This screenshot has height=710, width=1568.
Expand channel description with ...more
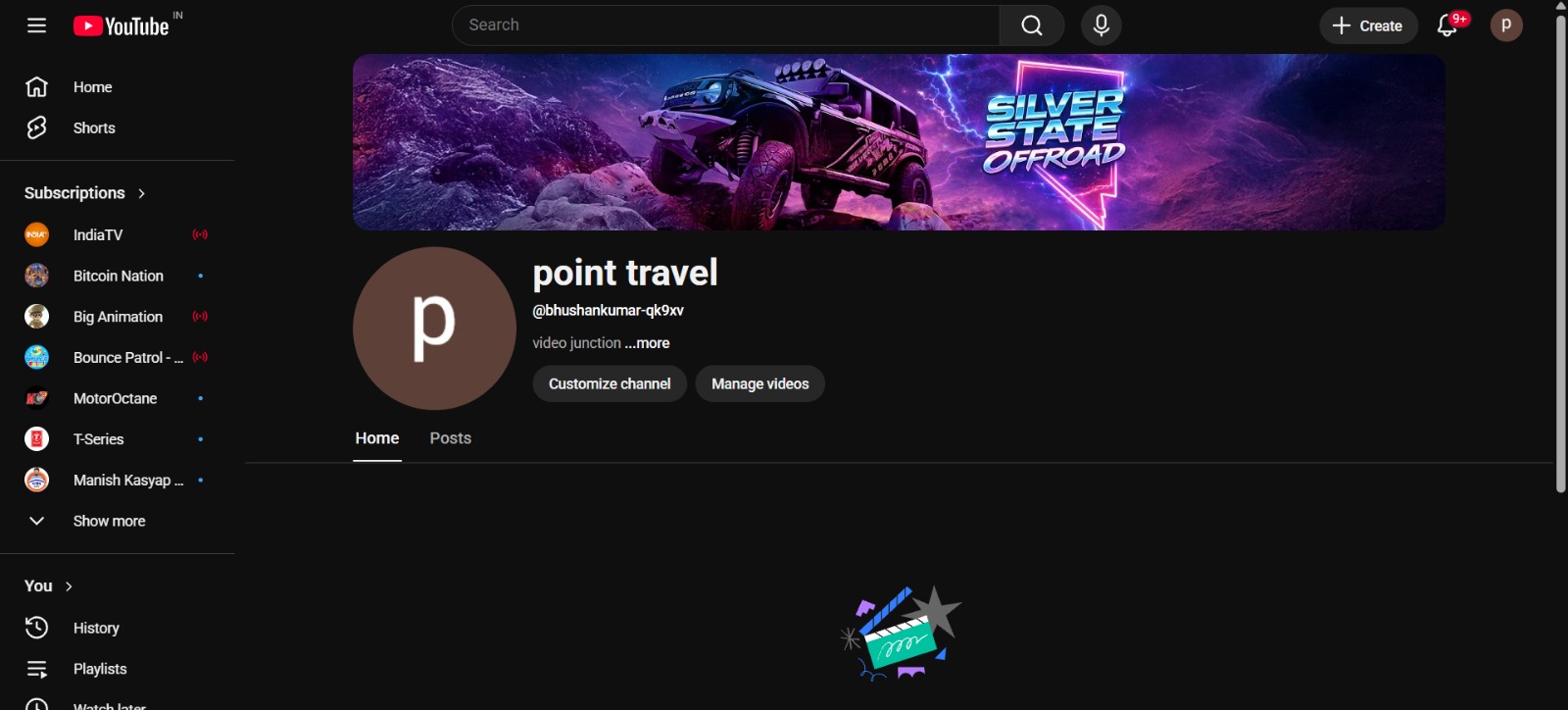[648, 343]
